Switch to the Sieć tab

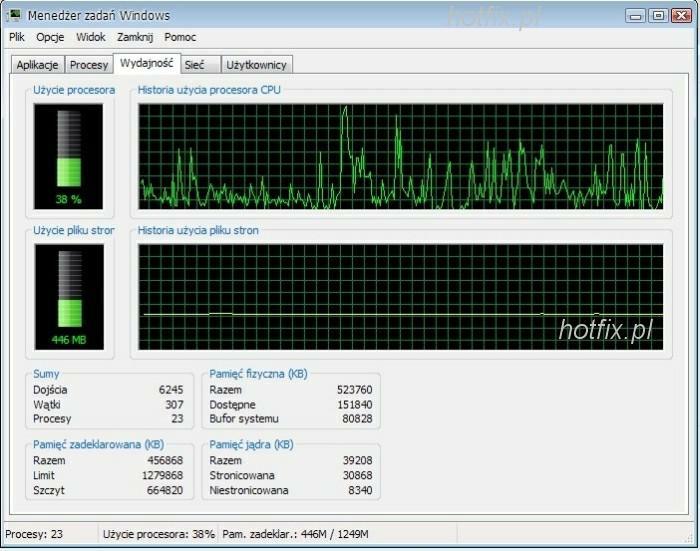tap(194, 65)
